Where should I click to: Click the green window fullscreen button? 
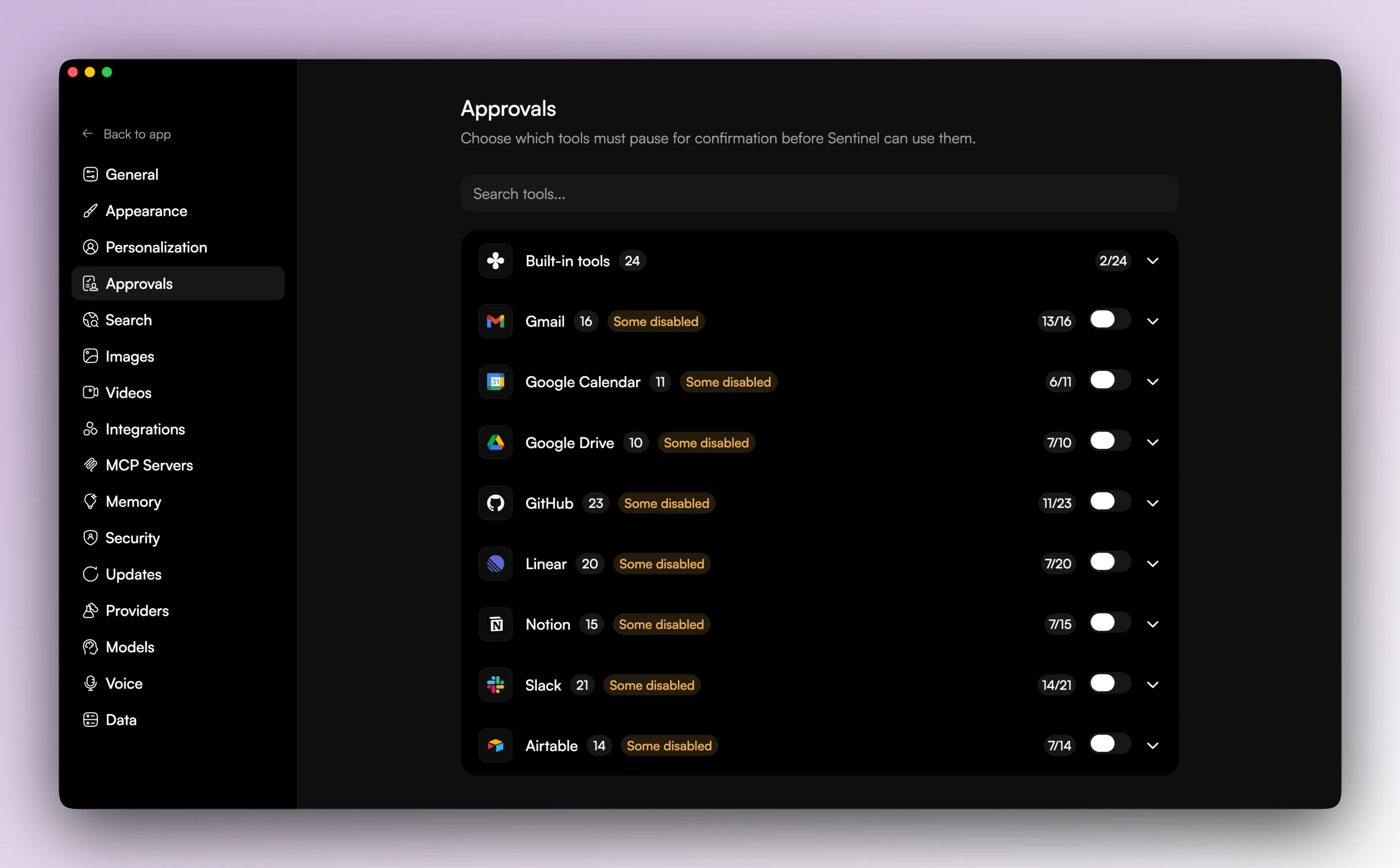107,72
